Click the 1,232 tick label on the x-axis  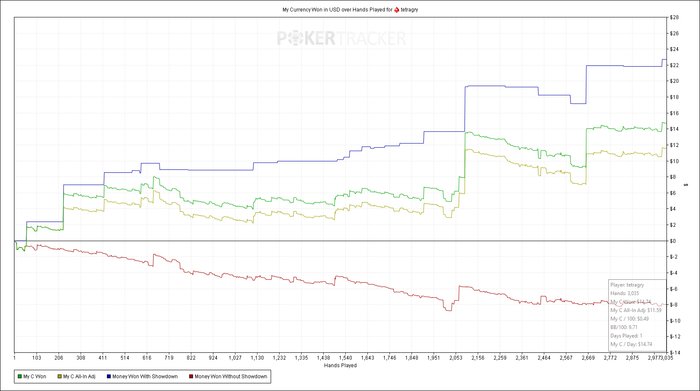coord(279,358)
